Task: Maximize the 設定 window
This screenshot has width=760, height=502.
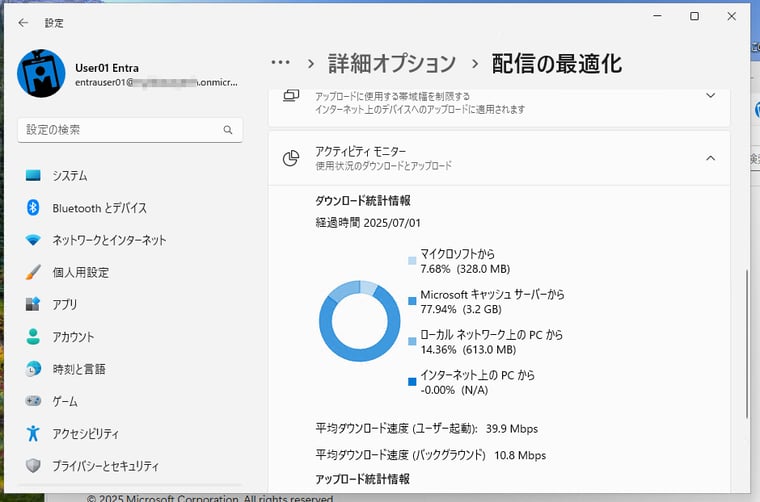Action: 694,16
